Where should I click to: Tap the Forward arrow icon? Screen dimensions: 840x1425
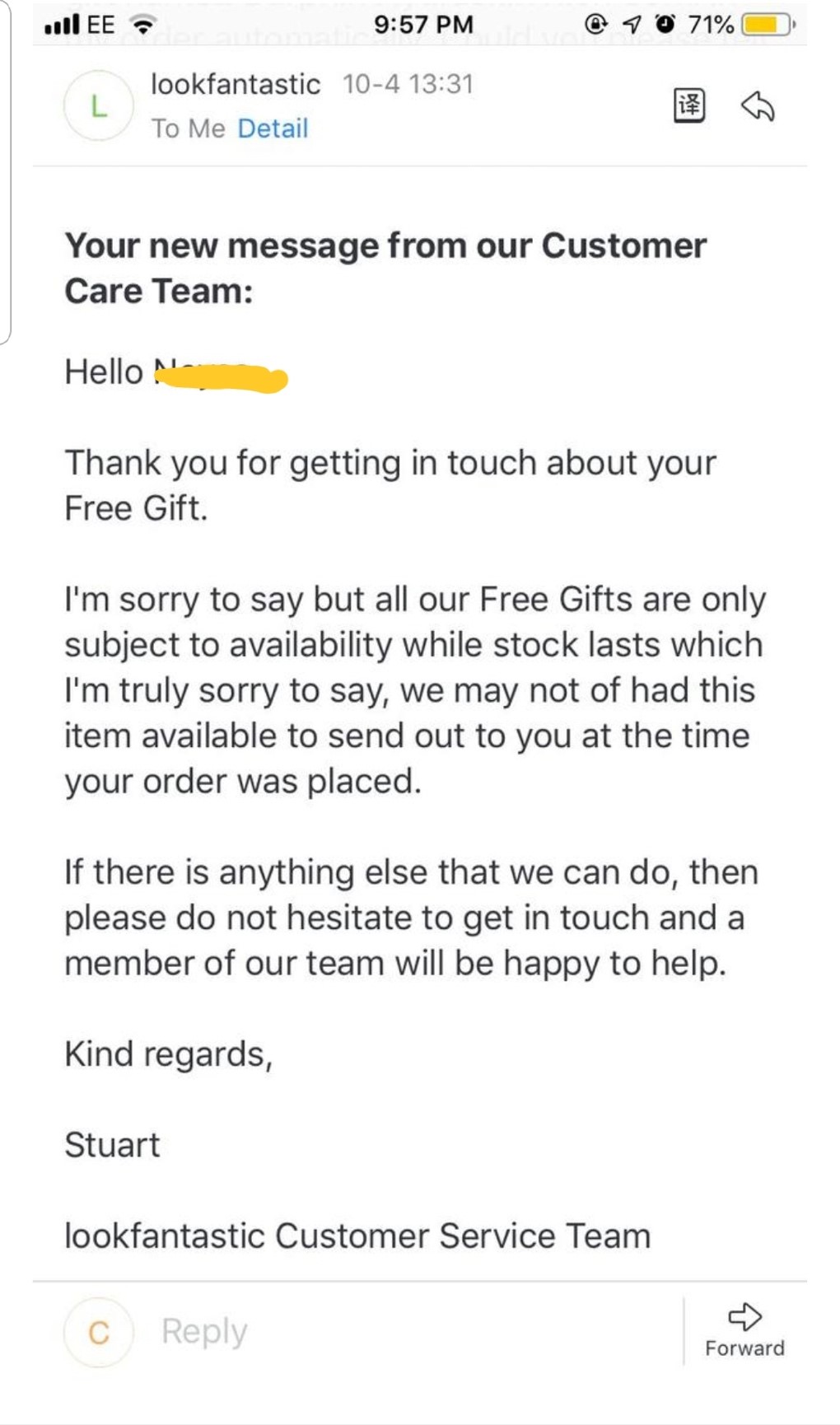pyautogui.click(x=744, y=1316)
